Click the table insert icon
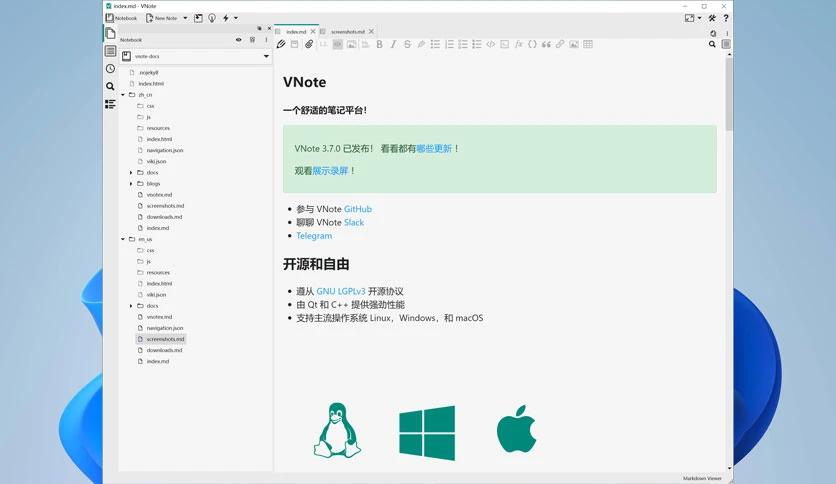The width and height of the screenshot is (836, 484). (588, 44)
